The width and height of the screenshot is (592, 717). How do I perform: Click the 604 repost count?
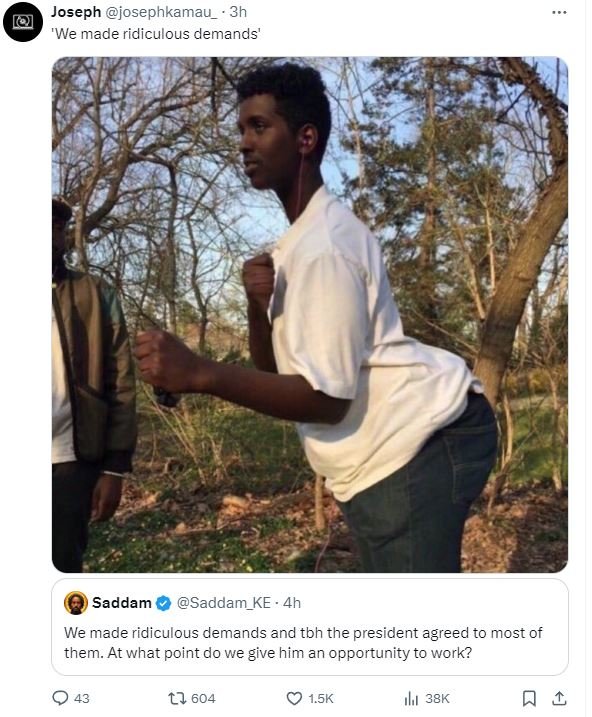203,698
